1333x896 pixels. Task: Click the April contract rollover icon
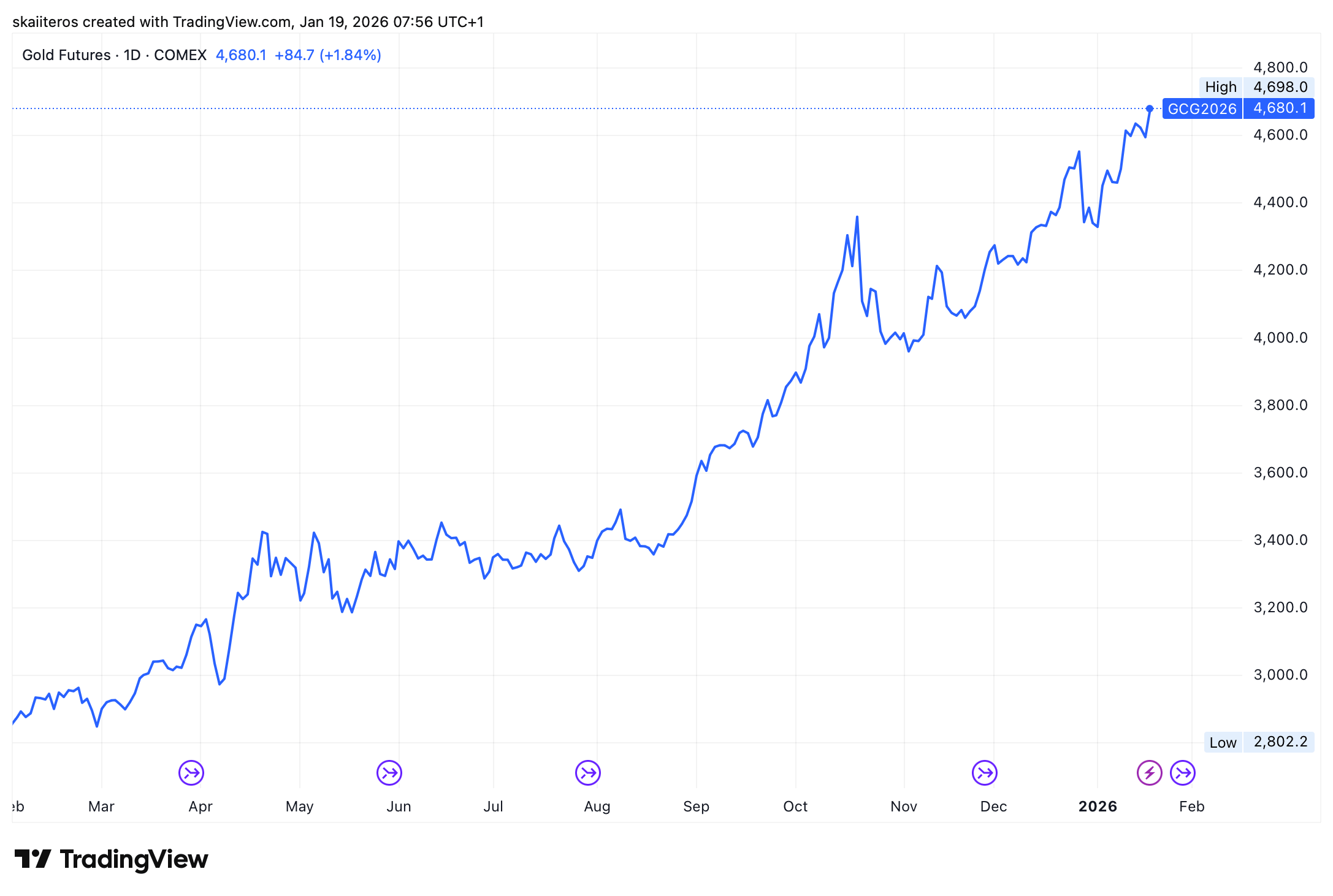(191, 772)
